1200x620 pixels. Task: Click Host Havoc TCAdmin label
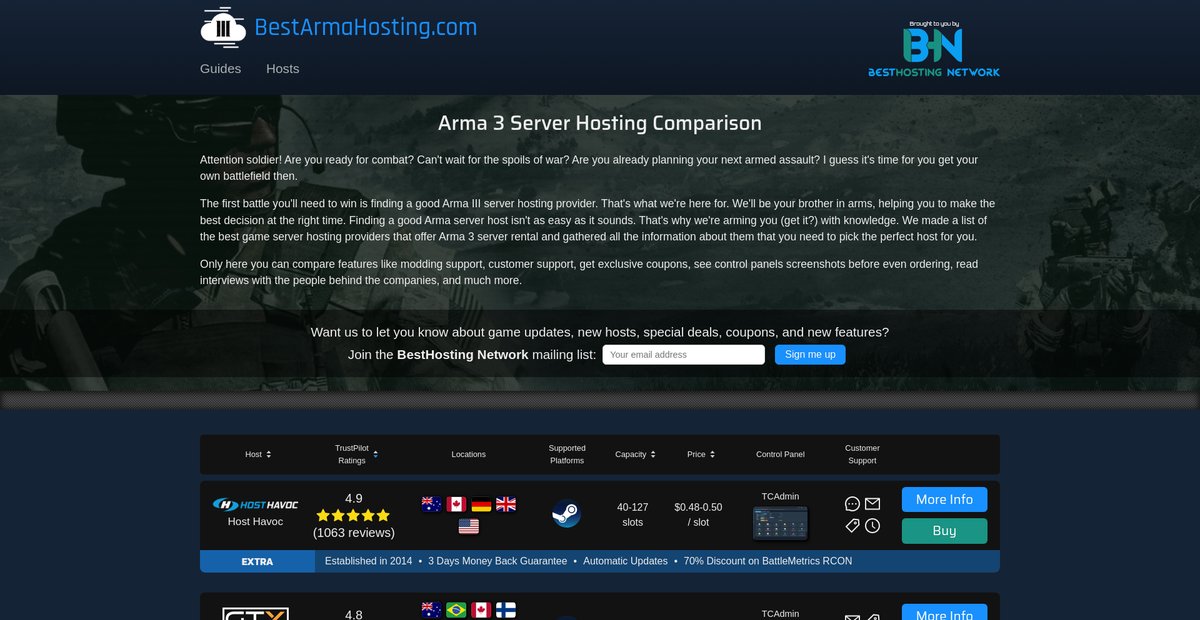tap(780, 496)
